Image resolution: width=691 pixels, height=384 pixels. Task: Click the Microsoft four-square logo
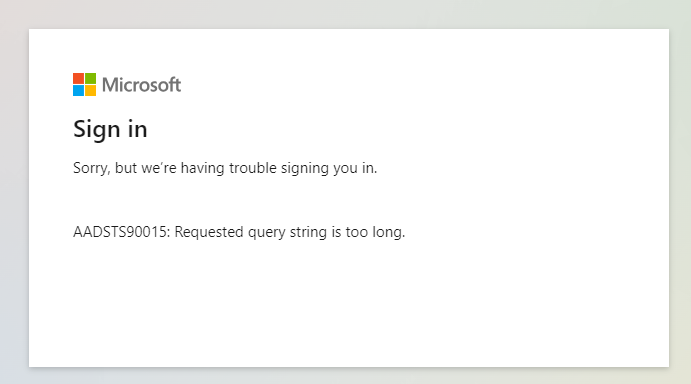click(x=84, y=84)
